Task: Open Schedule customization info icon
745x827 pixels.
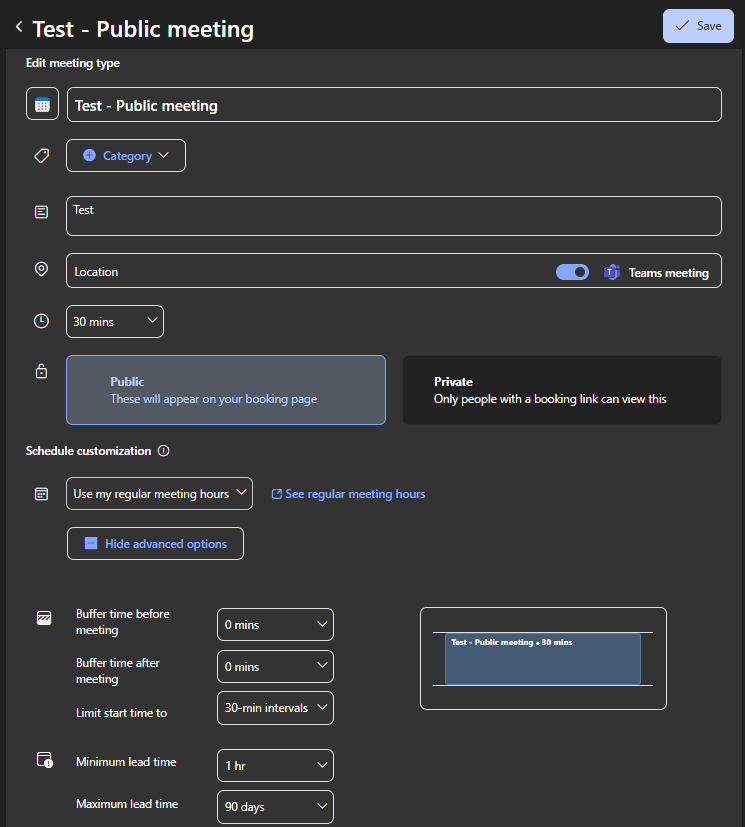Action: [163, 451]
